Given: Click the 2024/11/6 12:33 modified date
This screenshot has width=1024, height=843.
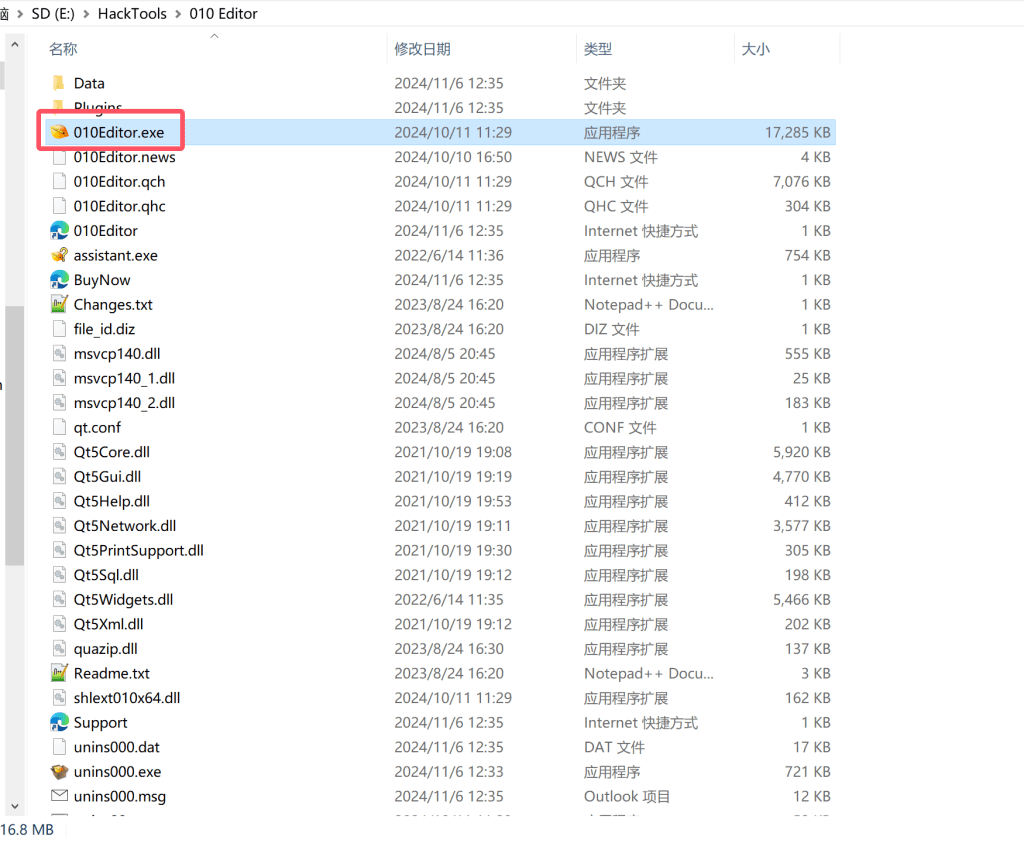Looking at the screenshot, I should click(449, 772).
